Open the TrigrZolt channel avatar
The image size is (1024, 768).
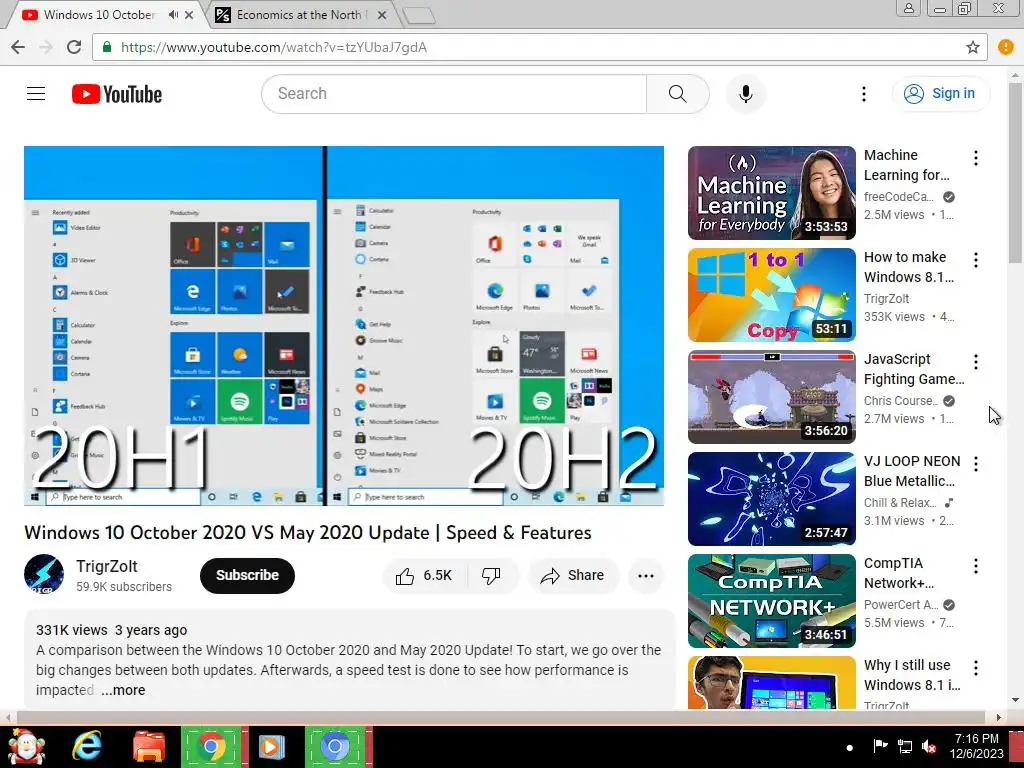(44, 575)
